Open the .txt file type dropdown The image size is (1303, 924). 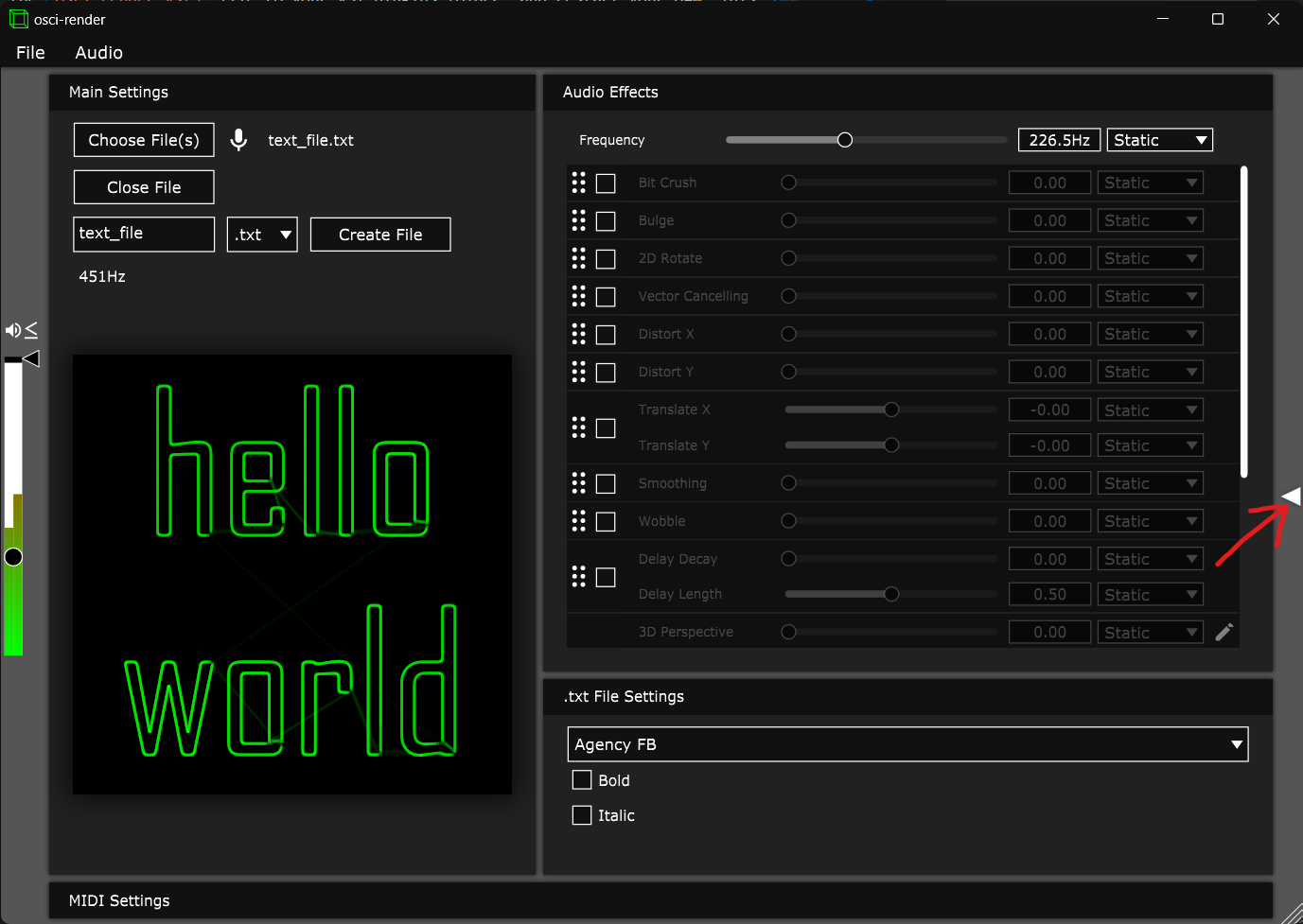pyautogui.click(x=262, y=235)
